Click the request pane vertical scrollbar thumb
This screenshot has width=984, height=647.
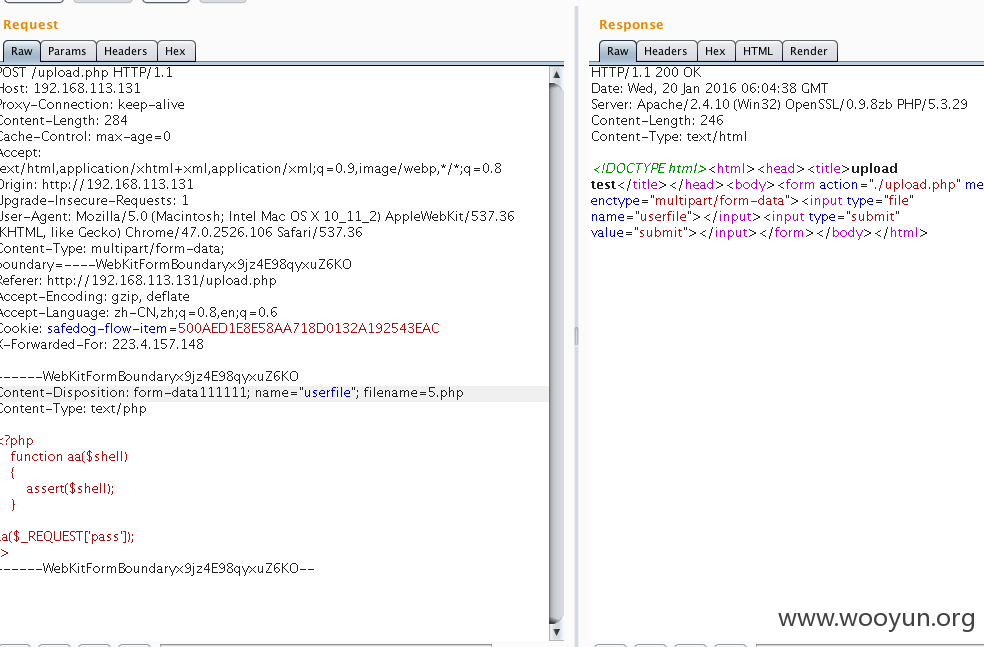coord(556,351)
